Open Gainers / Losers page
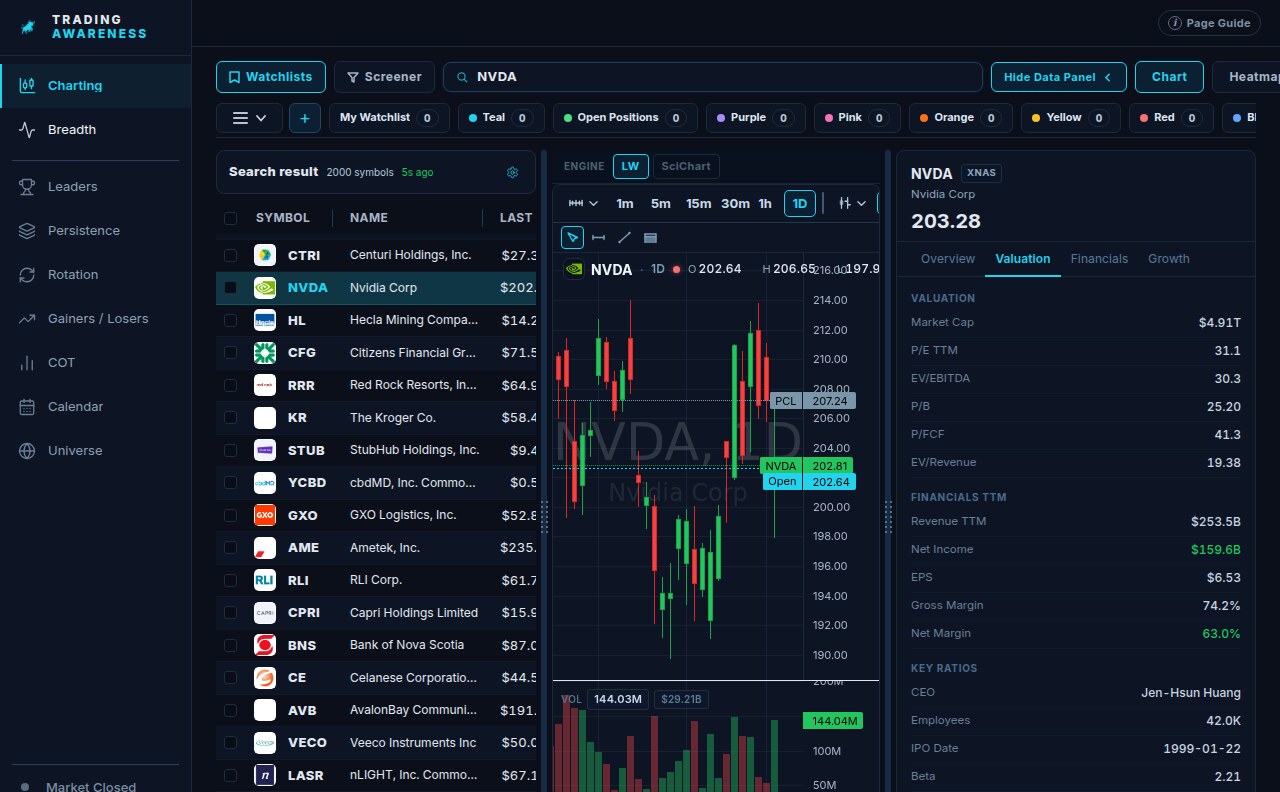This screenshot has width=1280, height=792. click(x=96, y=319)
